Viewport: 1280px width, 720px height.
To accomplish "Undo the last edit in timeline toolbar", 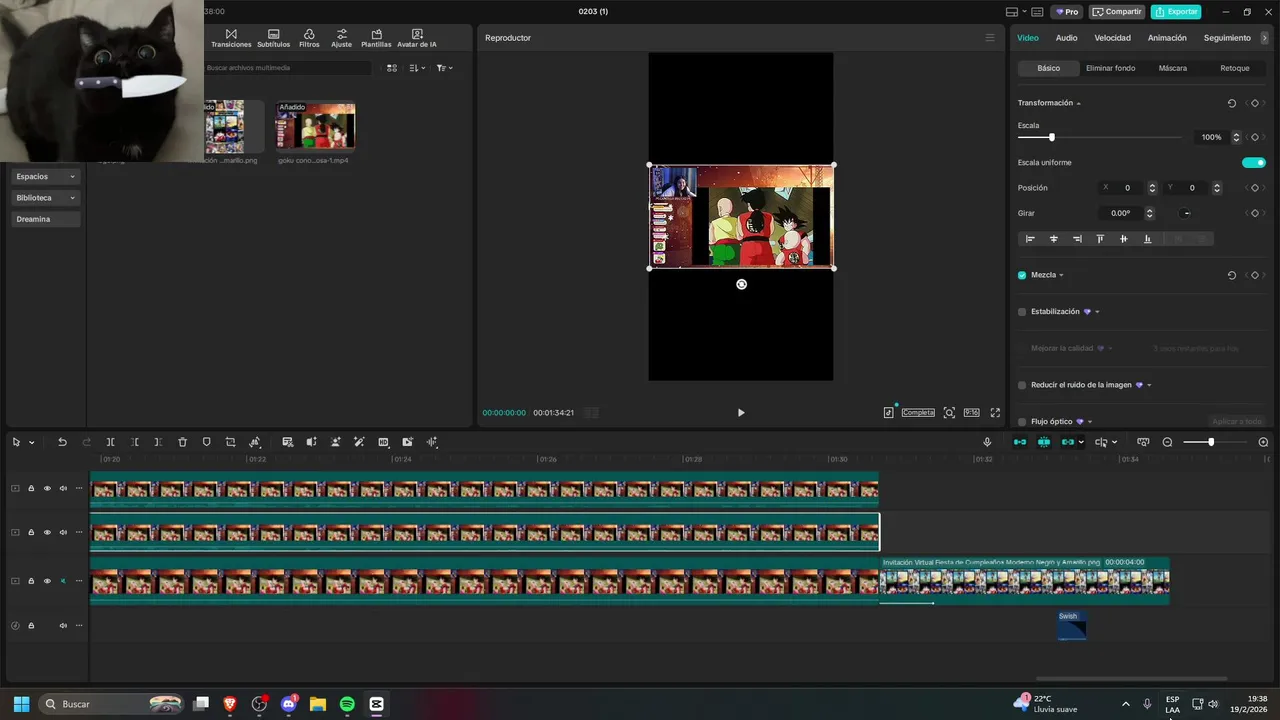I will click(x=62, y=442).
